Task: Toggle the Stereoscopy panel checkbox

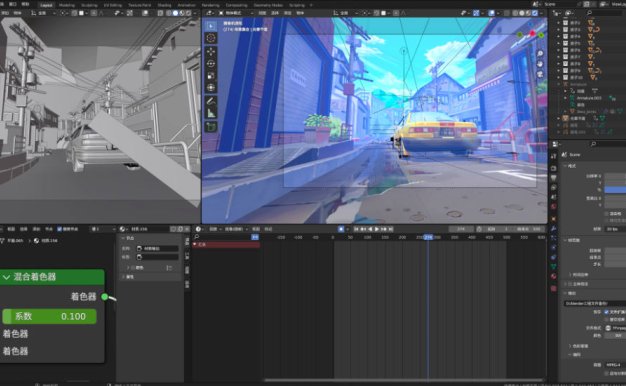Action: click(570, 284)
